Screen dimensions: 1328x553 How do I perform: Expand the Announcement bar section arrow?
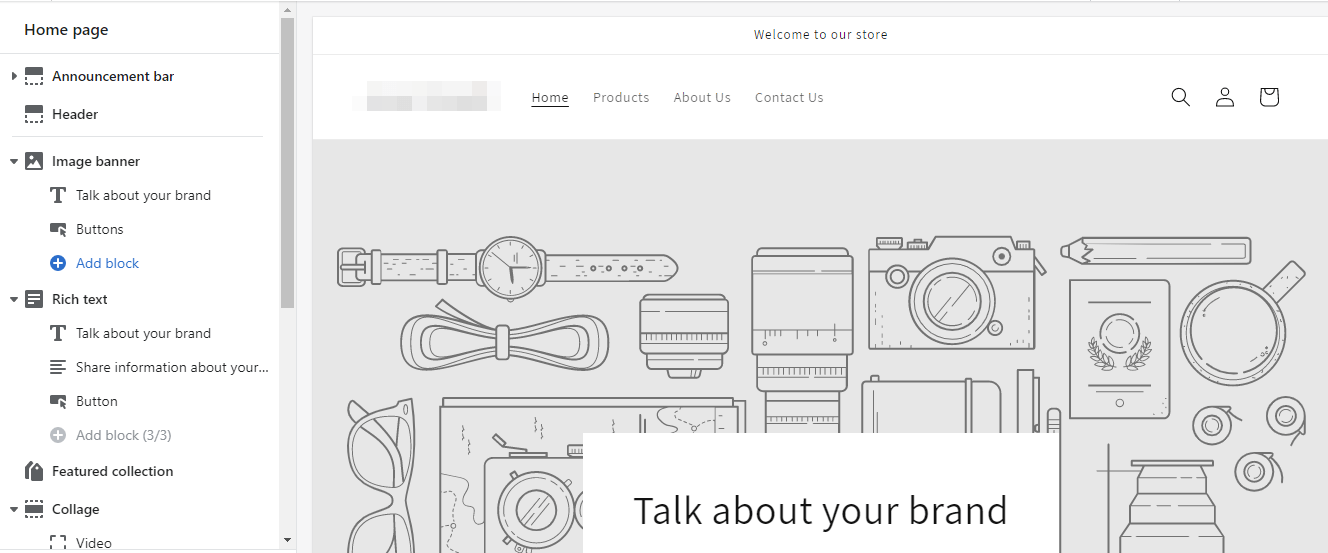coord(14,76)
